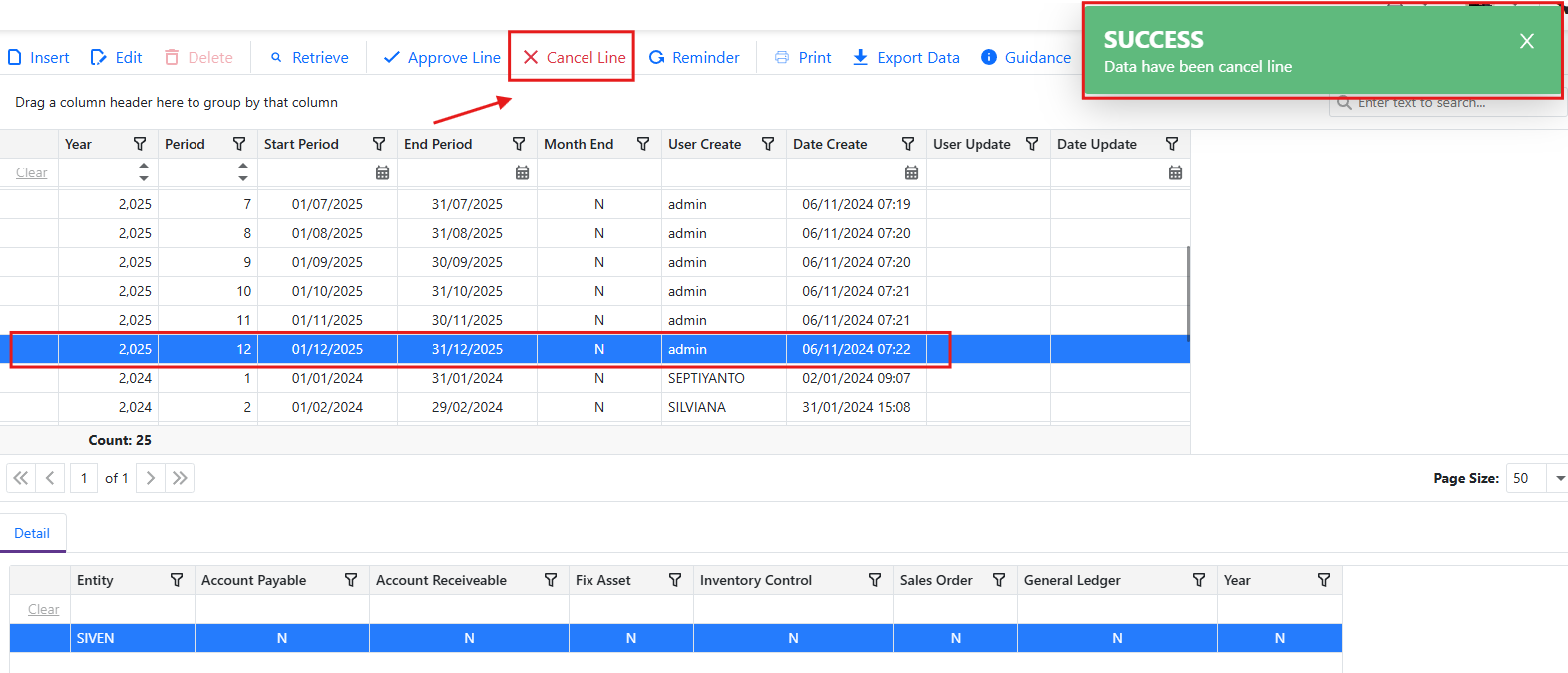1568x673 pixels.
Task: Click the 31/10/2025 end period cell
Action: point(467,291)
